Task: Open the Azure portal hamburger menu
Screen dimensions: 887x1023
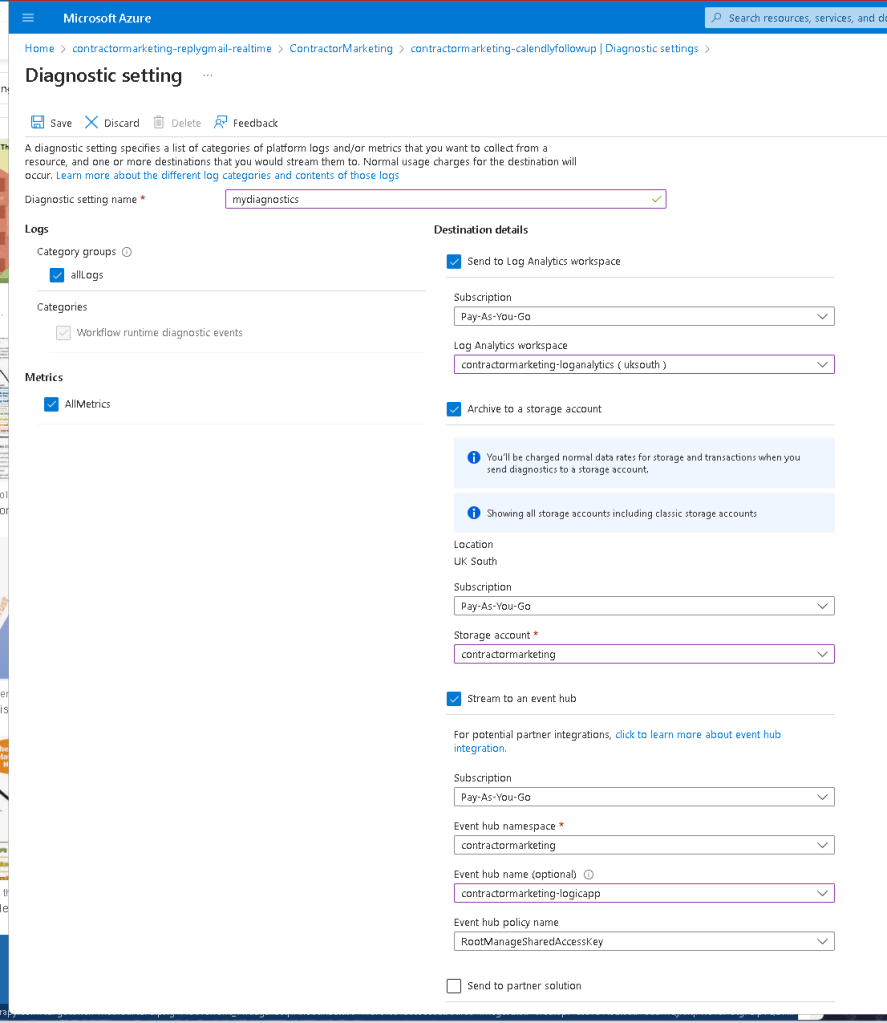Action: 28,18
